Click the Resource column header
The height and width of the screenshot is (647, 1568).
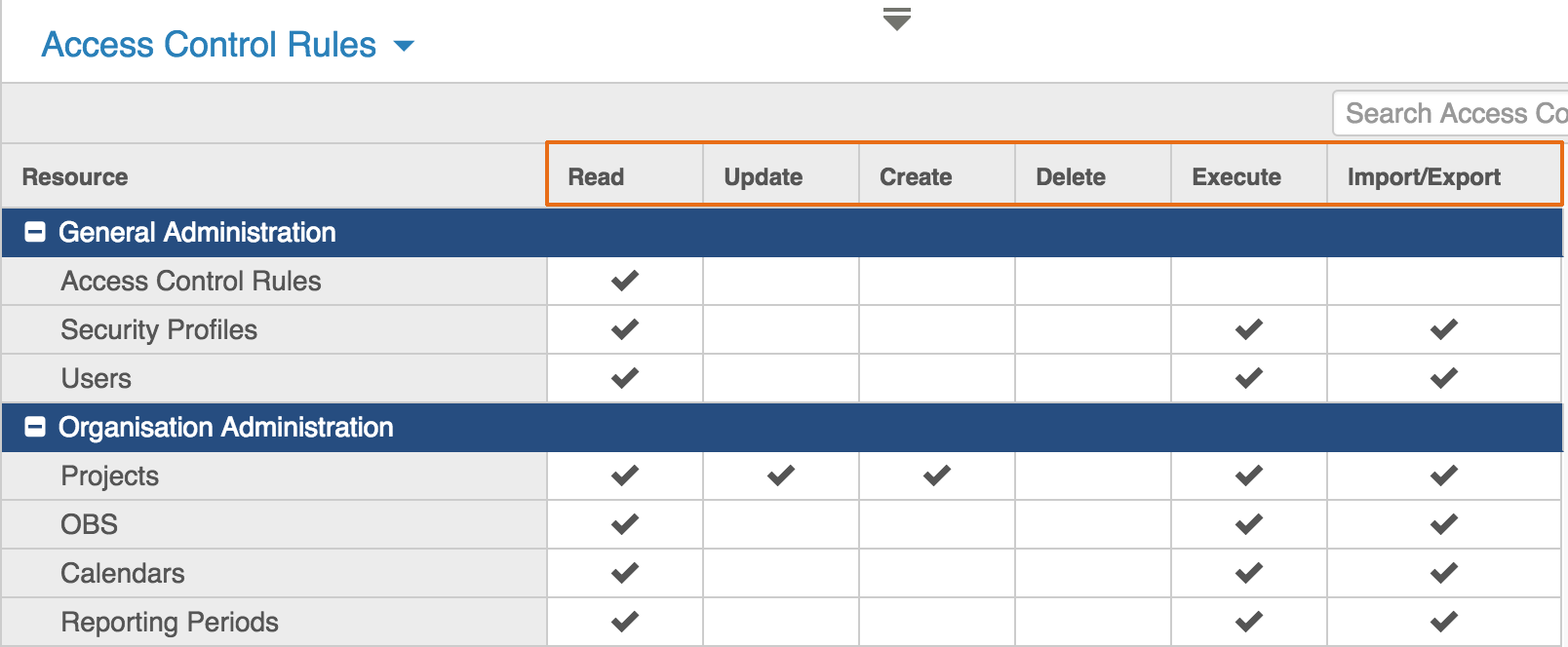75,176
